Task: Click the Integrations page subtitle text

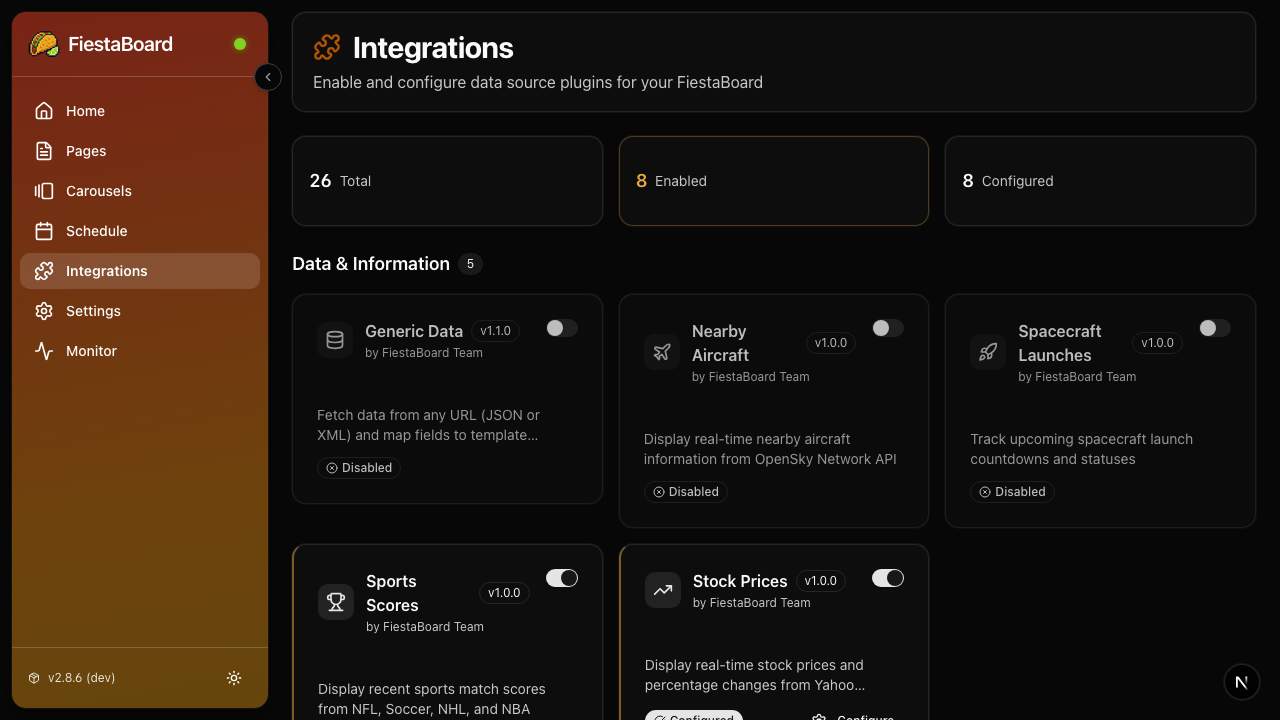Action: [538, 82]
